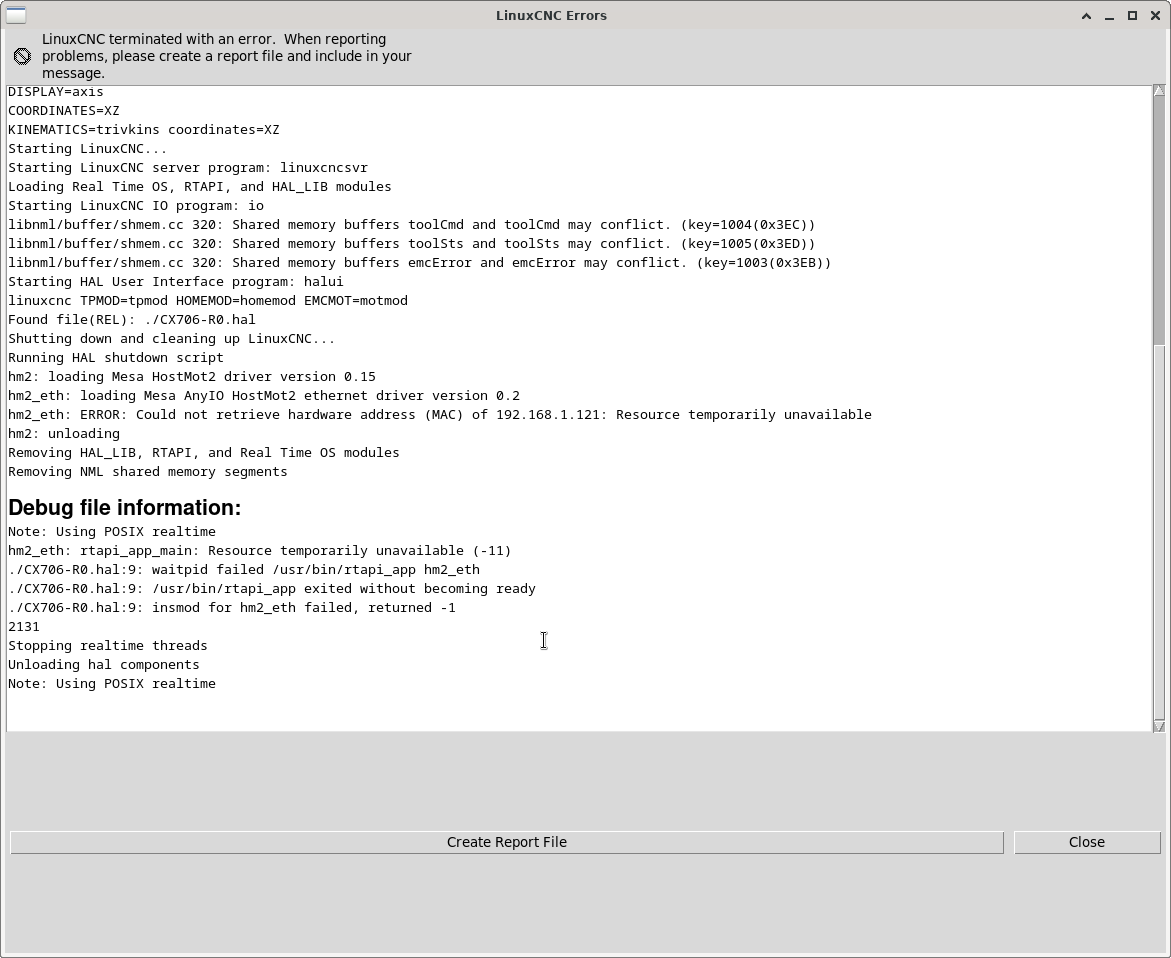Click the 'hm2: unloading' line
The width and height of the screenshot is (1171, 958).
[63, 434]
